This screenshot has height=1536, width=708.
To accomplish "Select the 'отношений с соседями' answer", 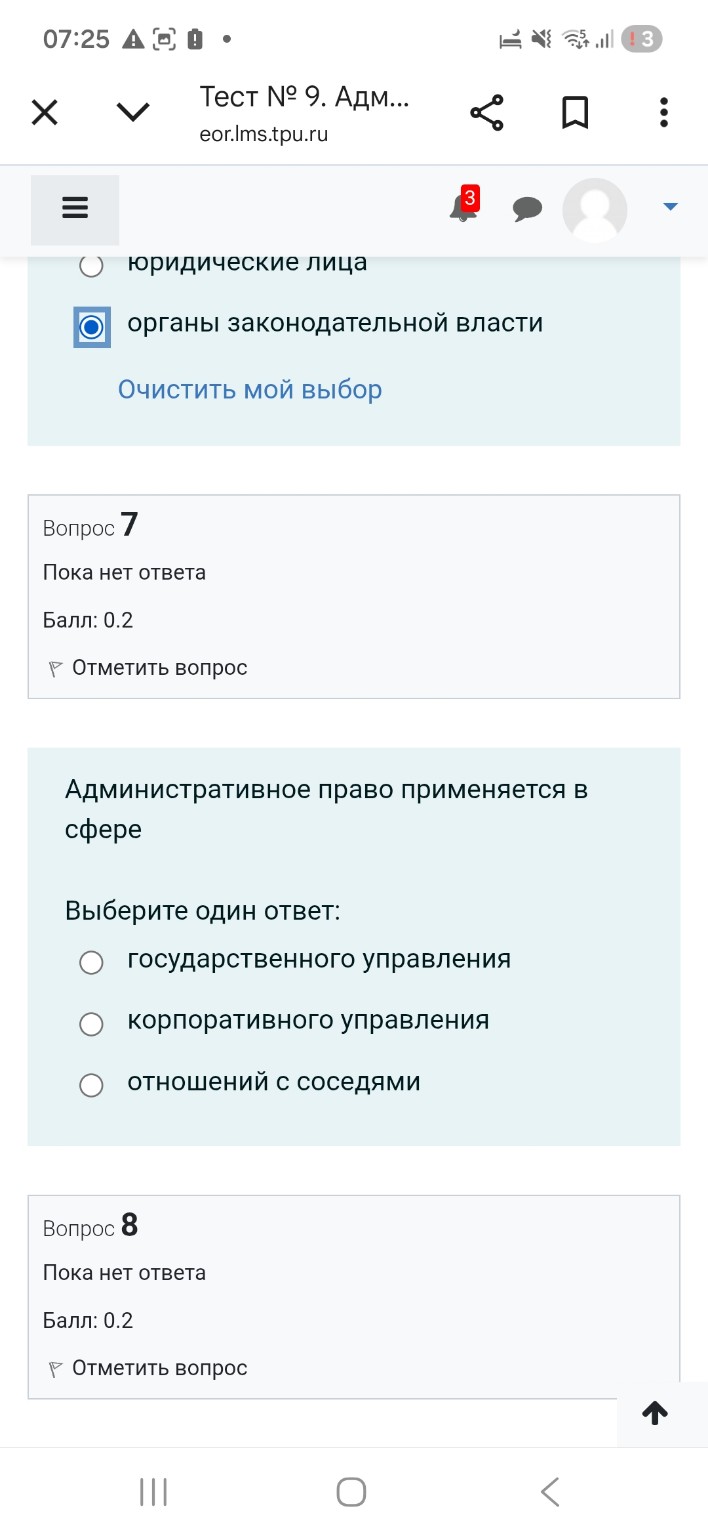I will 91,1084.
